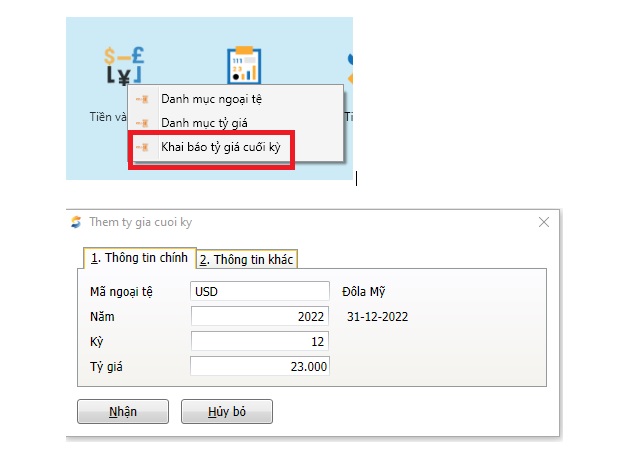Switch to the Thông tin chính tab

(x=139, y=259)
